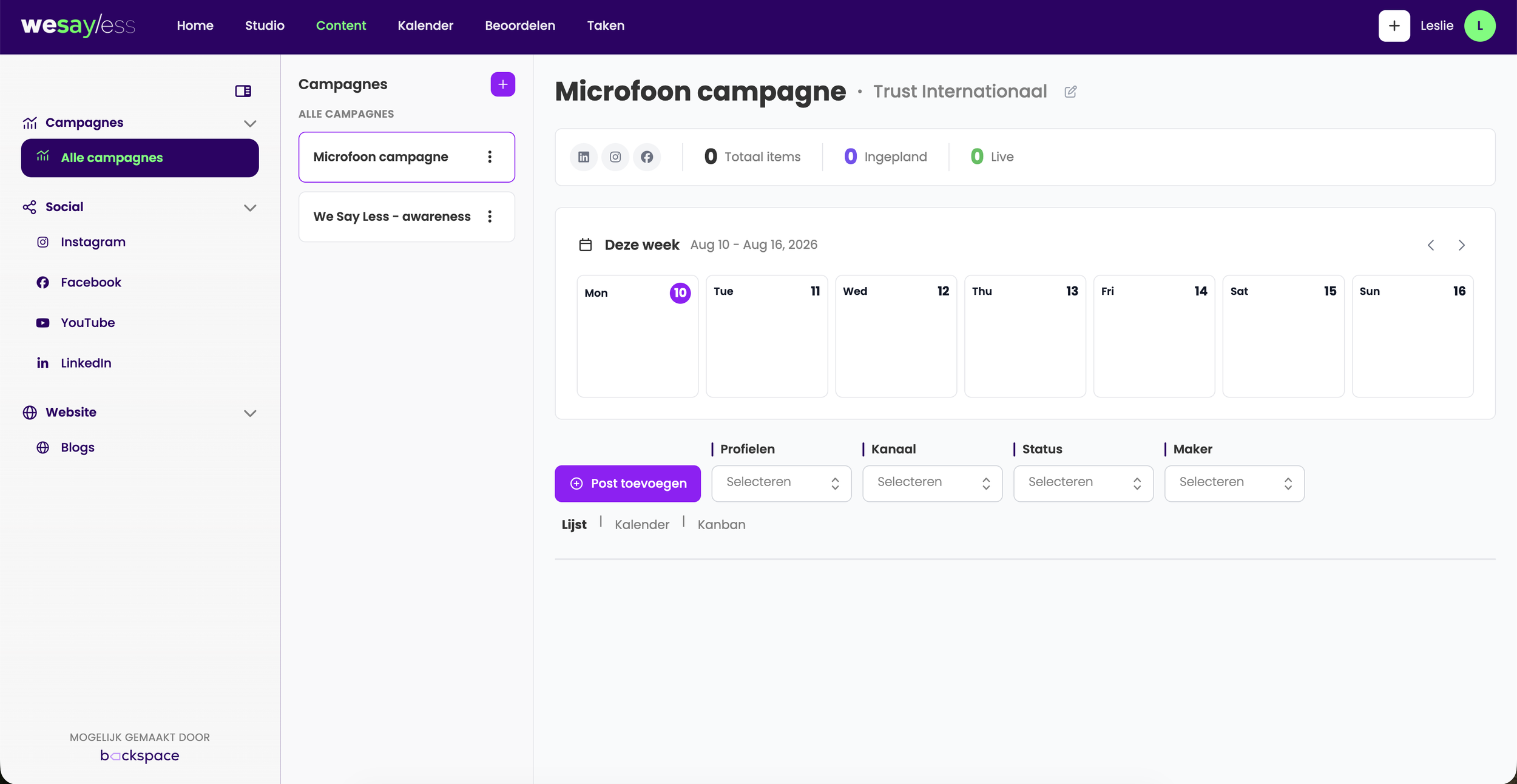Screen dimensions: 1517x784
Task: Open Microfoon campagne three-dot menu
Action: [490, 157]
